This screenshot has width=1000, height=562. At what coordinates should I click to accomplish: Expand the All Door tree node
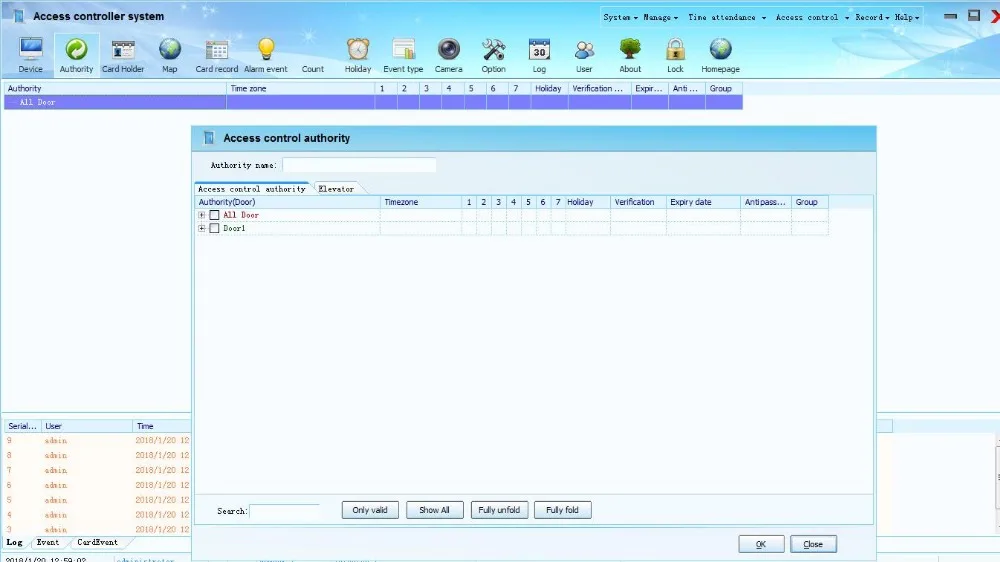(x=202, y=215)
